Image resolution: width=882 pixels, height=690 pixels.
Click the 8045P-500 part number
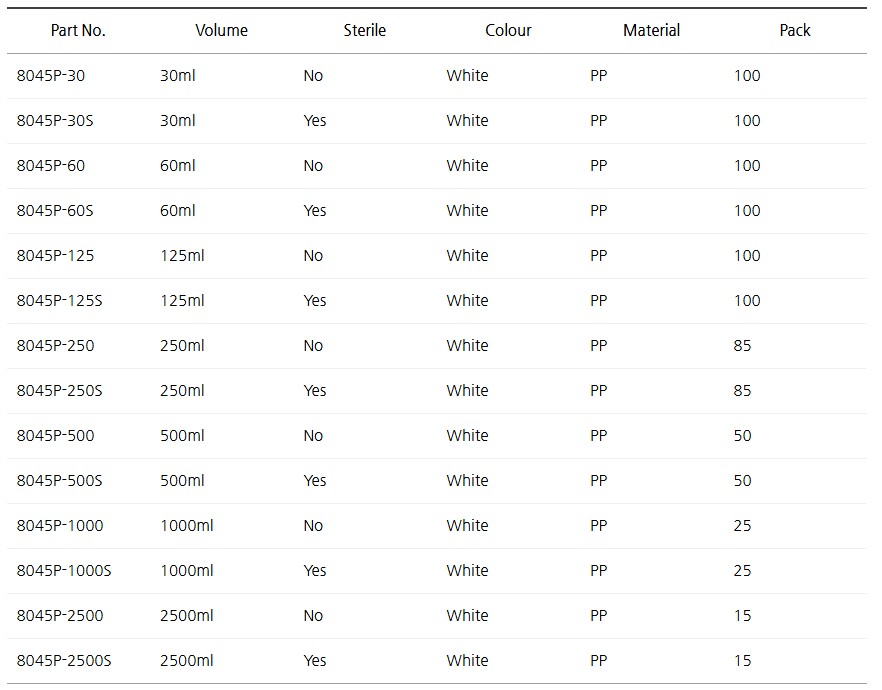[56, 436]
